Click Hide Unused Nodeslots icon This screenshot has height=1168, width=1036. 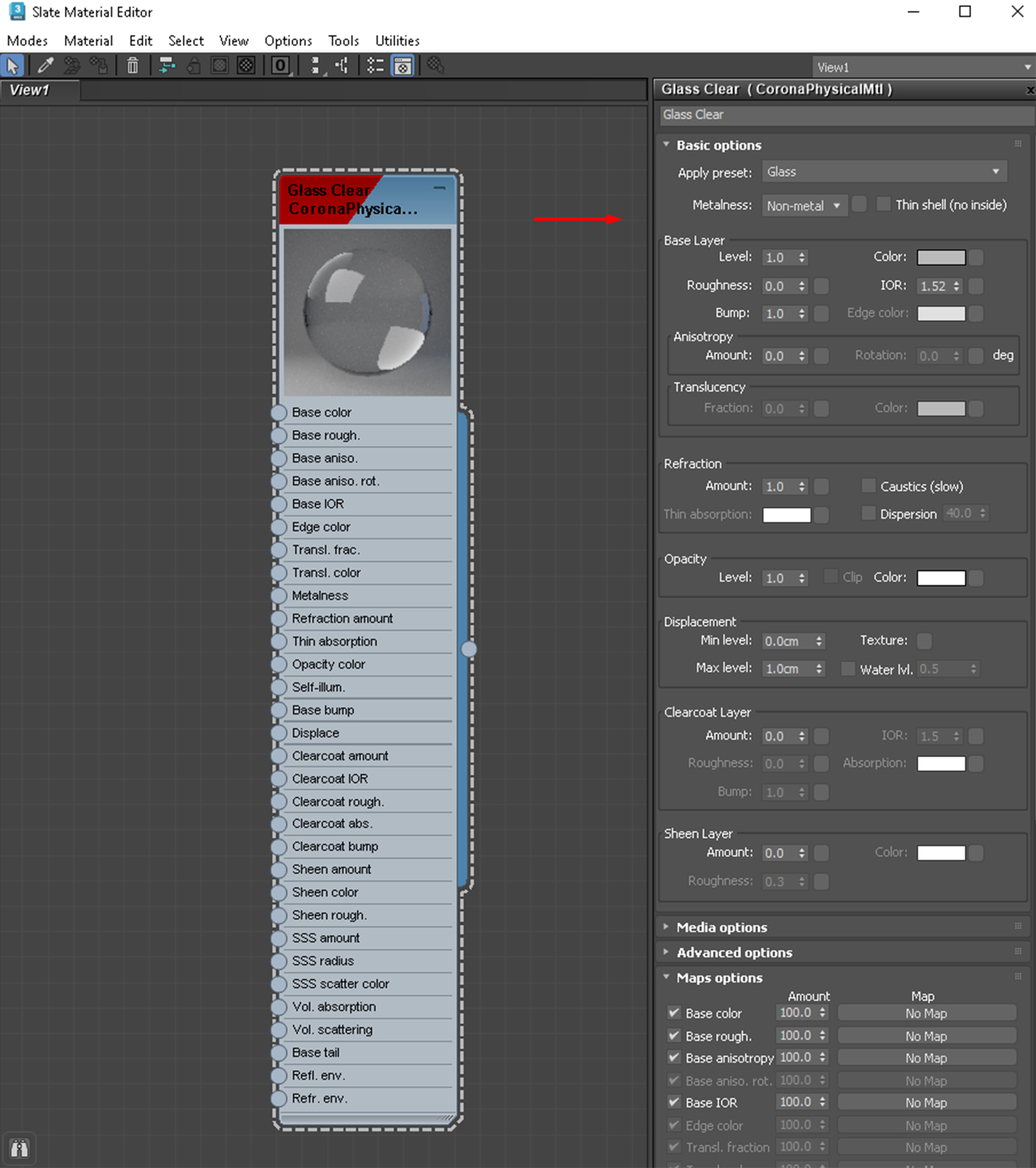(194, 66)
